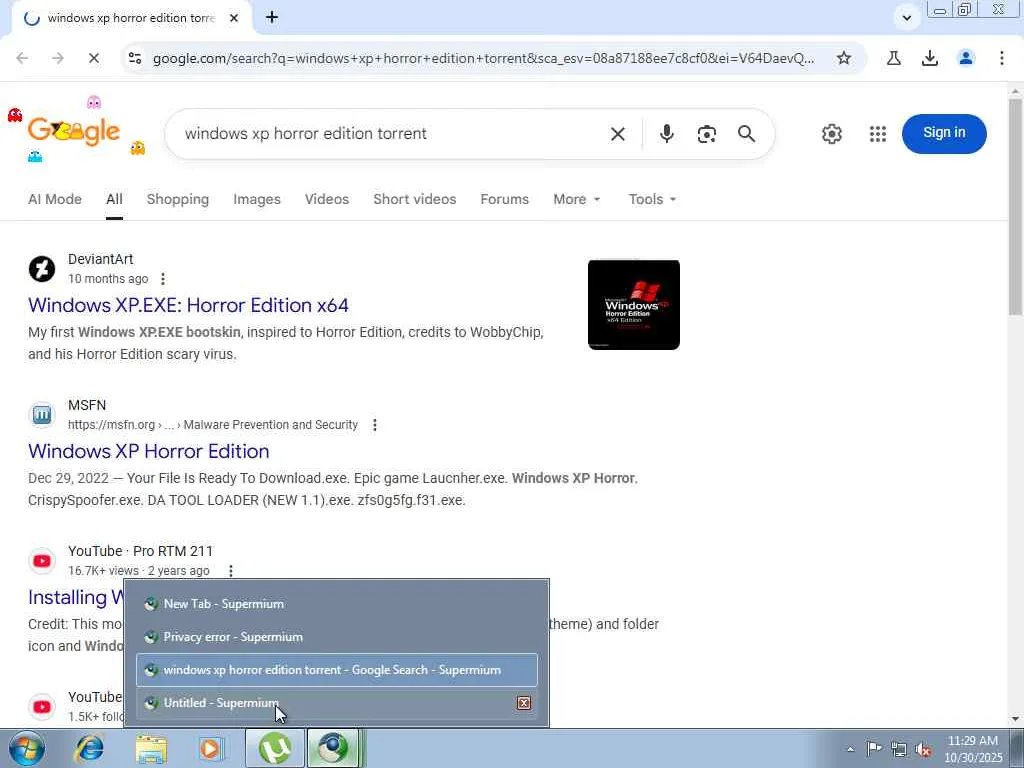Search by image with Lens icon

pyautogui.click(x=707, y=134)
